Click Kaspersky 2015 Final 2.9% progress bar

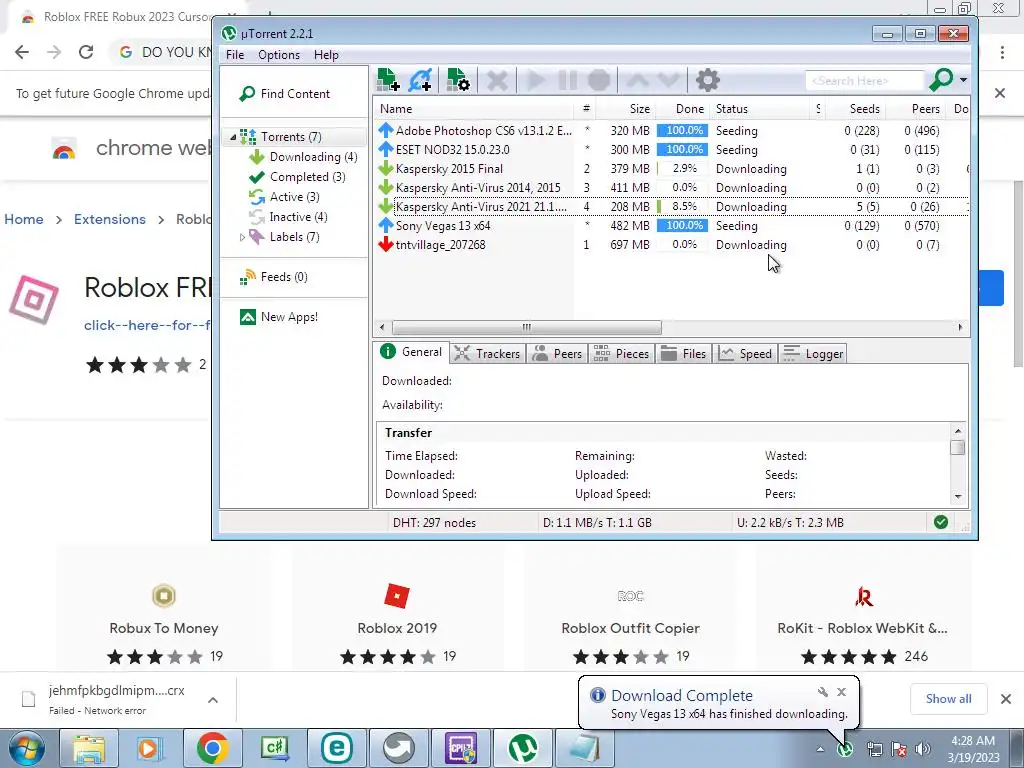(682, 168)
